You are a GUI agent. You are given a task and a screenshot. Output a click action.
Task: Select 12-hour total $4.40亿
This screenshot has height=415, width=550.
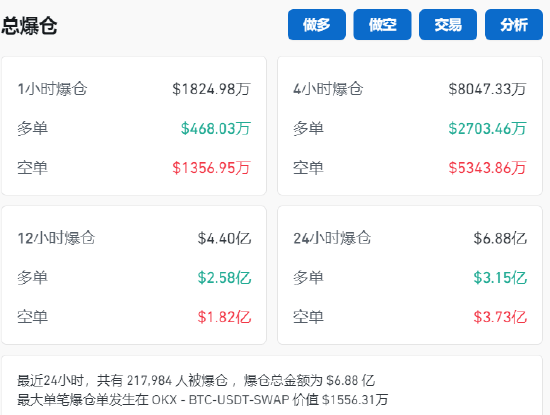click(224, 238)
